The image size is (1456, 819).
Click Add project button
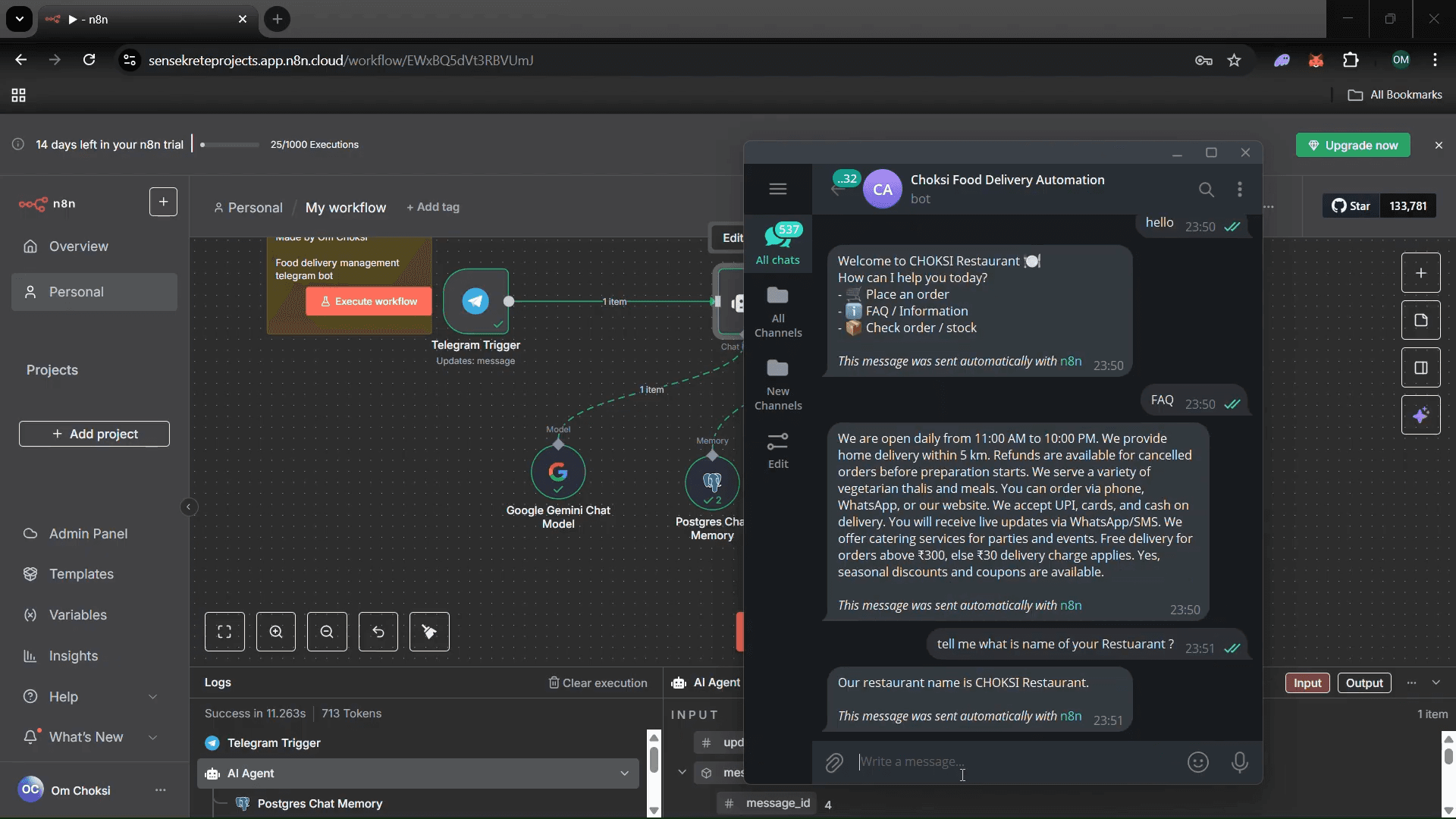click(x=94, y=434)
